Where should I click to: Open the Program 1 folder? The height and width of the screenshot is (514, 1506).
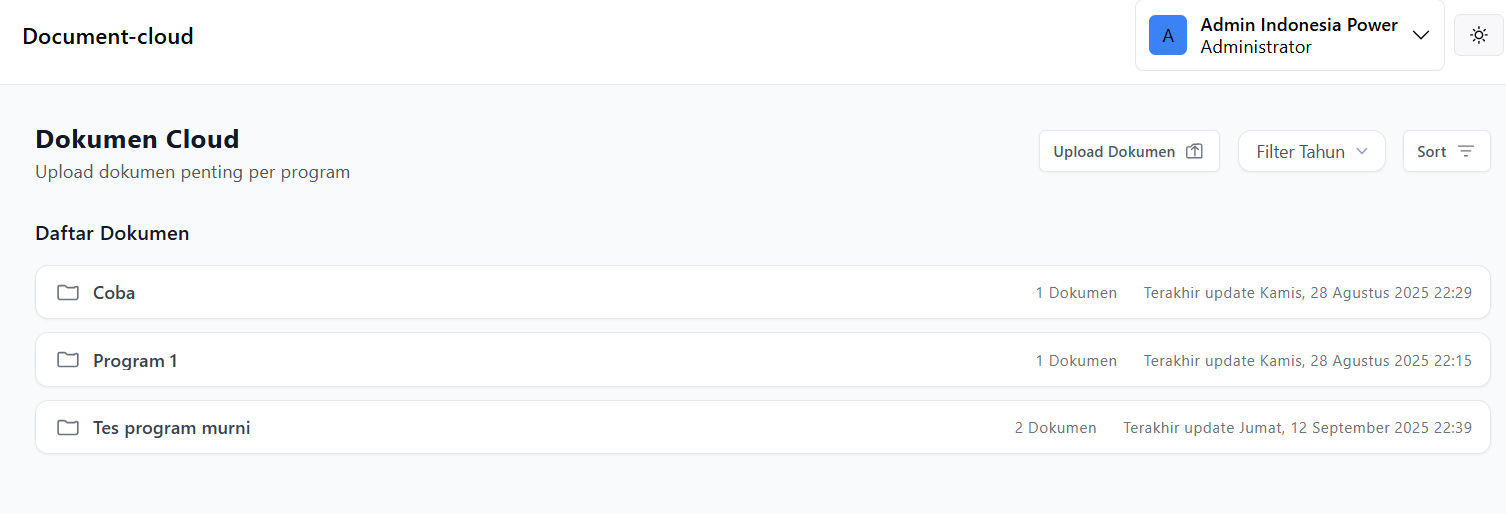[500, 360]
